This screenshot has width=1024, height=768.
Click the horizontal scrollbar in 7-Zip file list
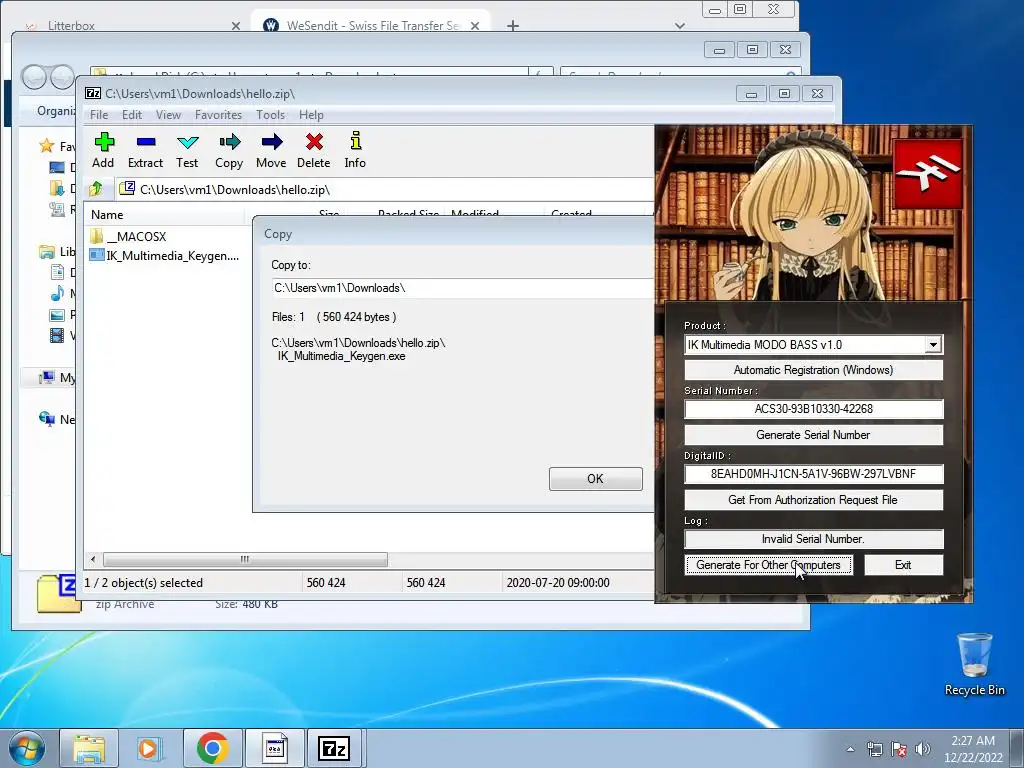point(245,560)
